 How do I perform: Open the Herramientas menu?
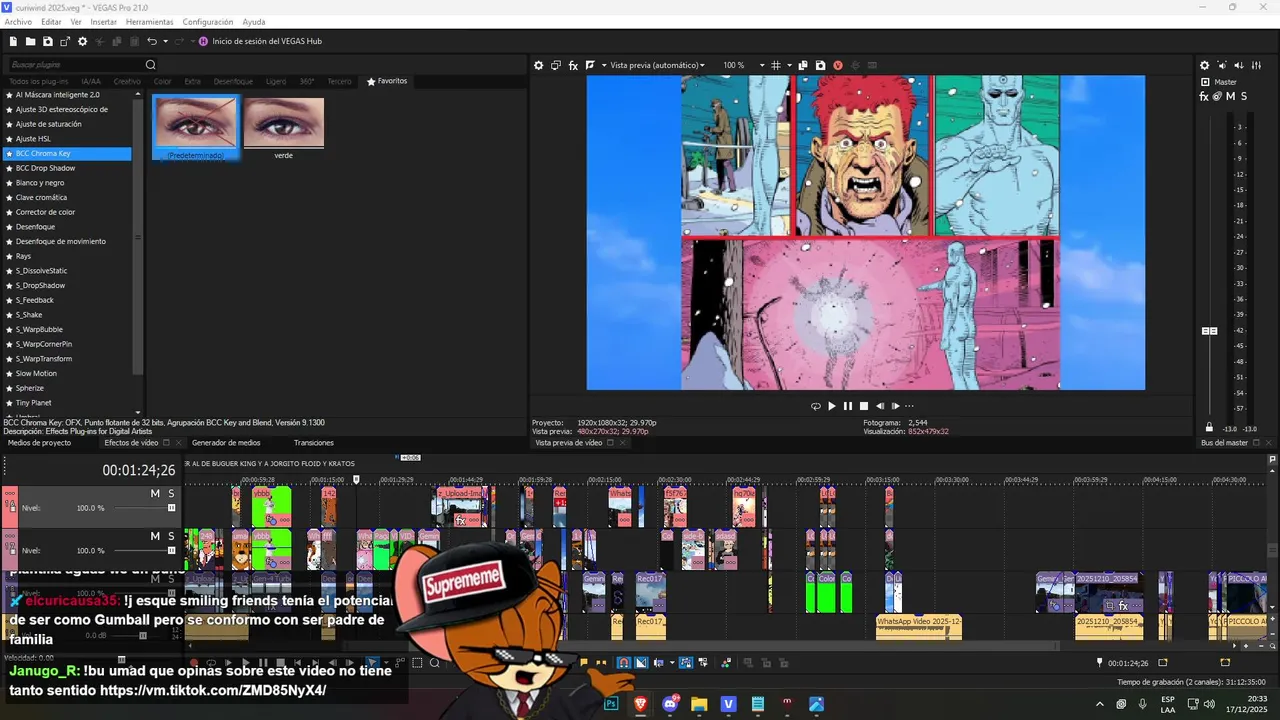click(x=149, y=22)
